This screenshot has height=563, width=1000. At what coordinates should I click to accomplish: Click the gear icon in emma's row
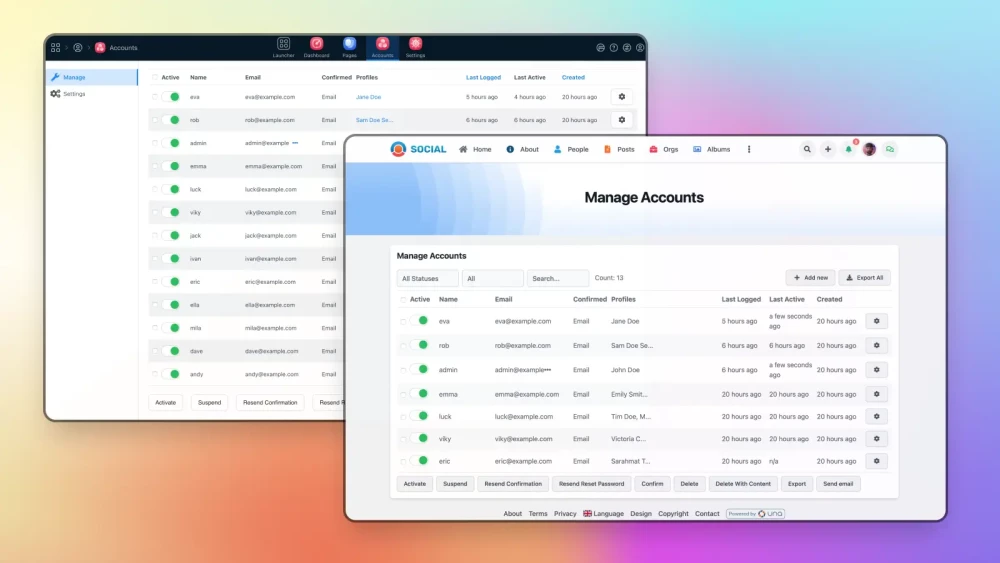pos(876,394)
